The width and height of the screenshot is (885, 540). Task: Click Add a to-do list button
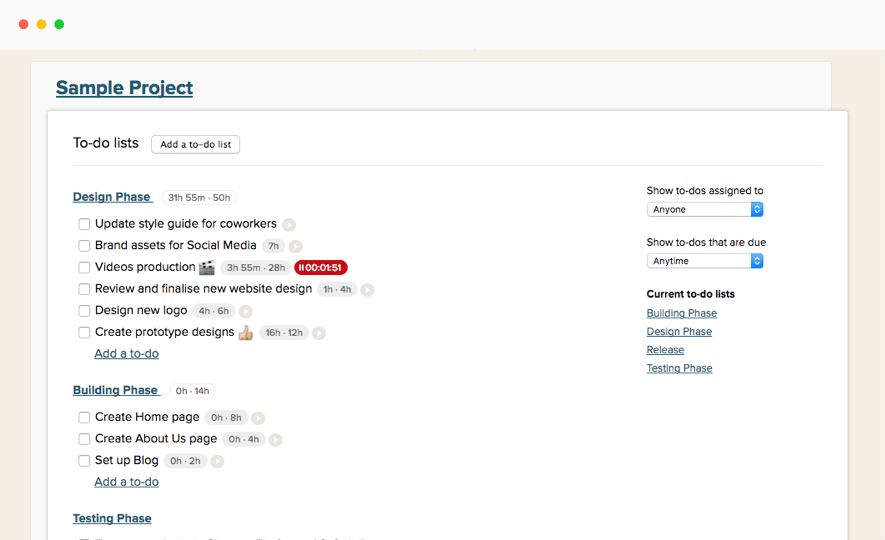point(195,144)
